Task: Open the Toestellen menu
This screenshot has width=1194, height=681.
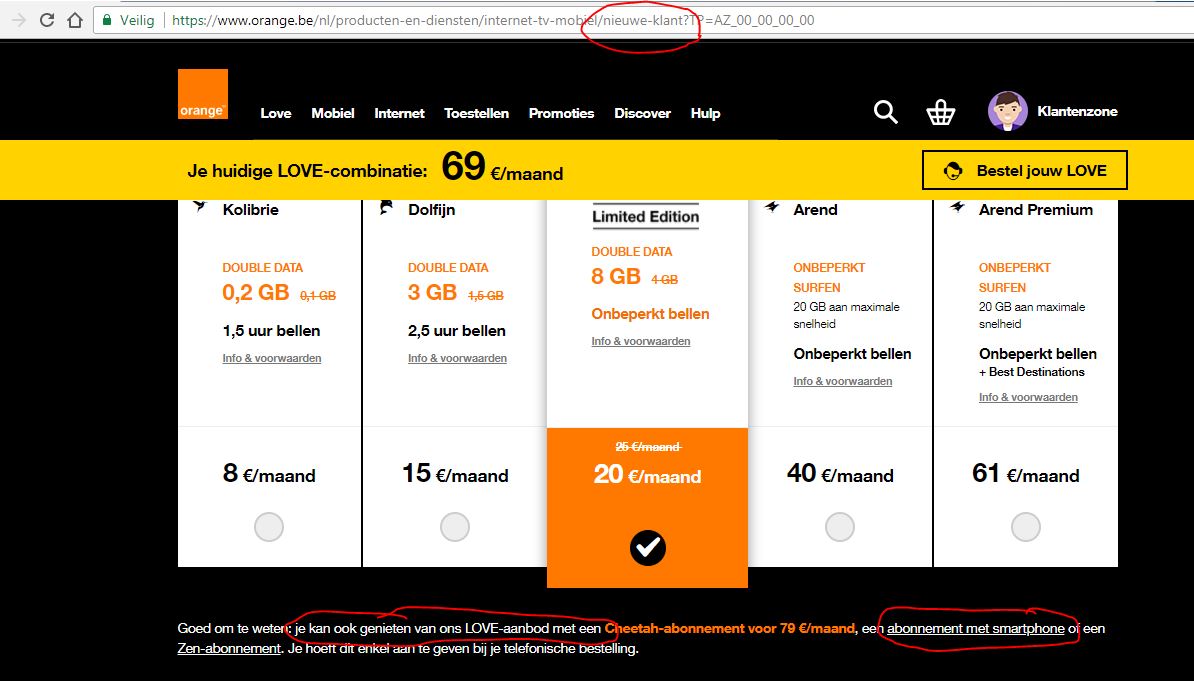Action: [477, 114]
